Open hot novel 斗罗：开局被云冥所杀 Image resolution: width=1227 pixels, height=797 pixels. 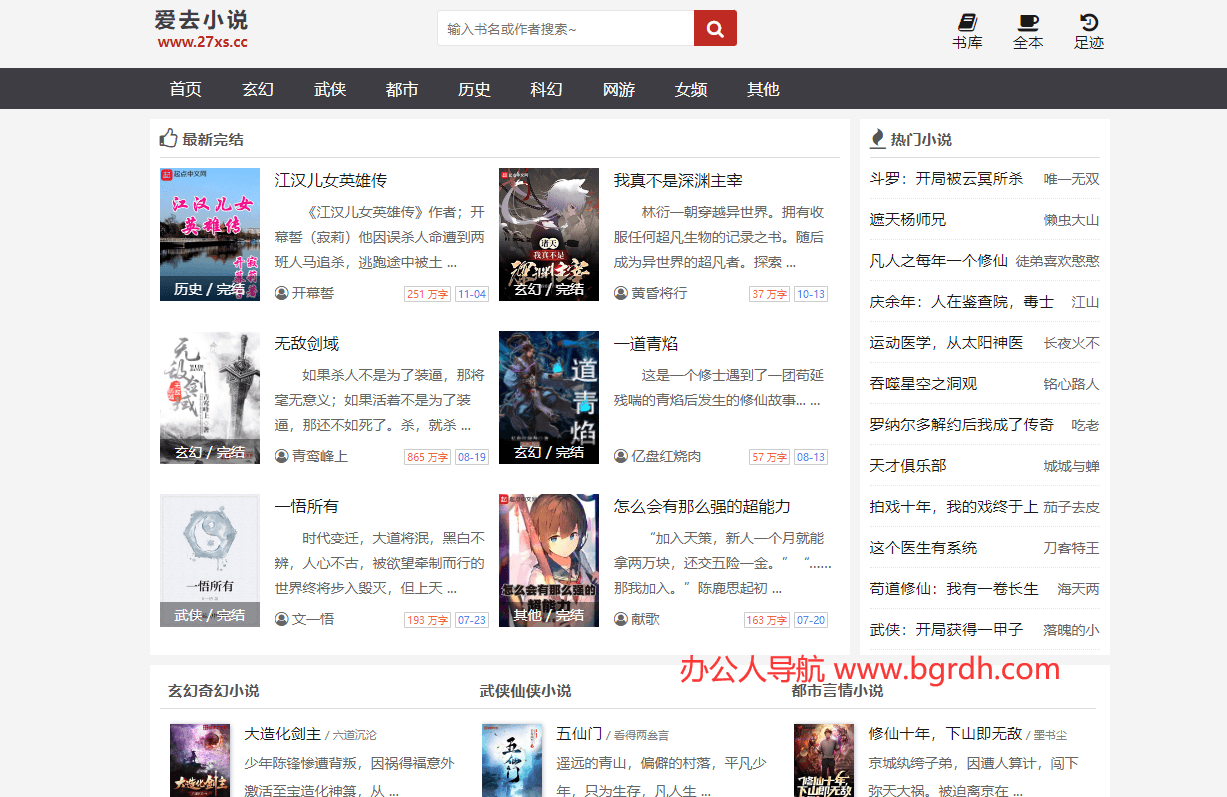946,179
